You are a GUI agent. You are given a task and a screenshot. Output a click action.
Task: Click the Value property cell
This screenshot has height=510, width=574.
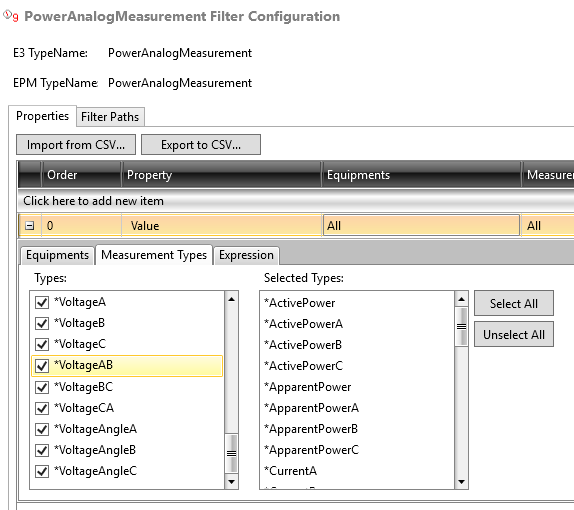(x=221, y=226)
